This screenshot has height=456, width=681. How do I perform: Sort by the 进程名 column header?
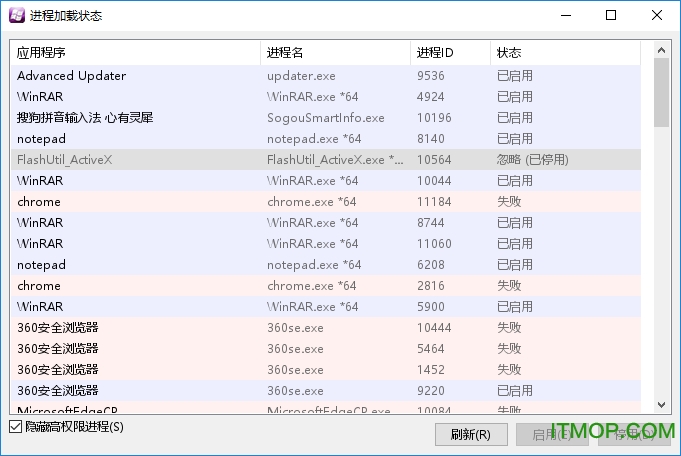pyautogui.click(x=335, y=53)
